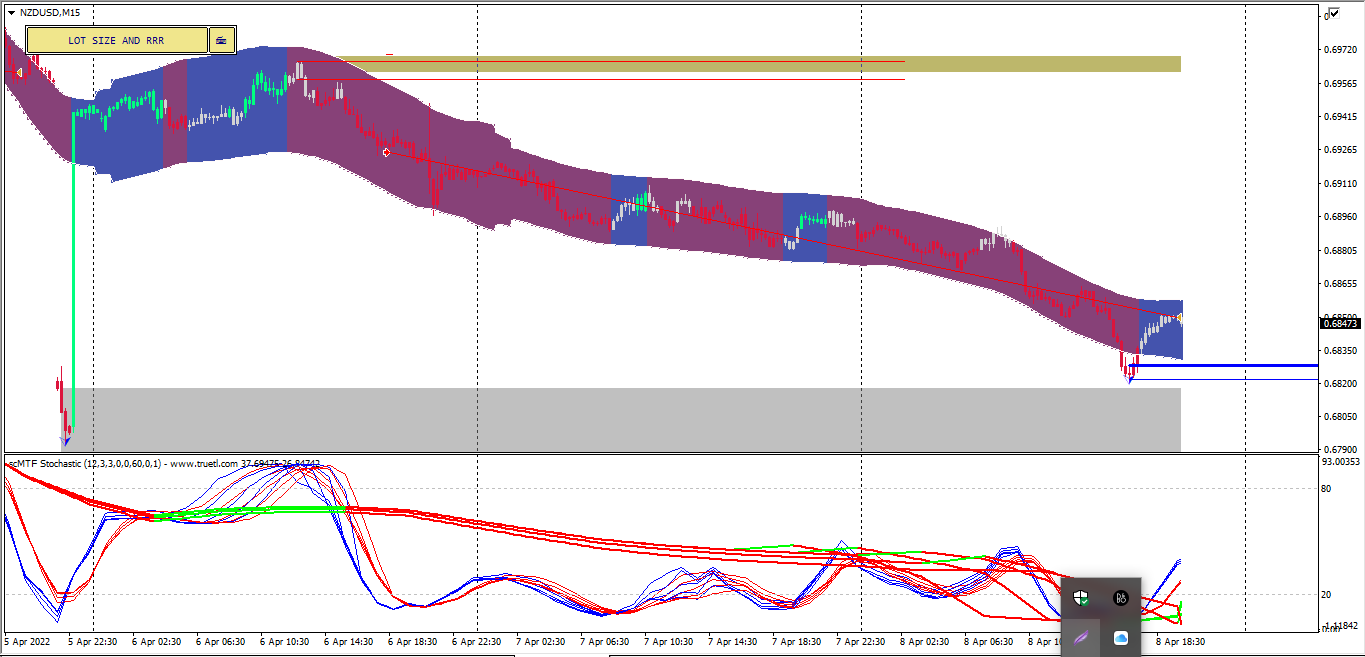
Task: Toggle the checkbox at the chart's top-right corner
Action: click(1333, 12)
